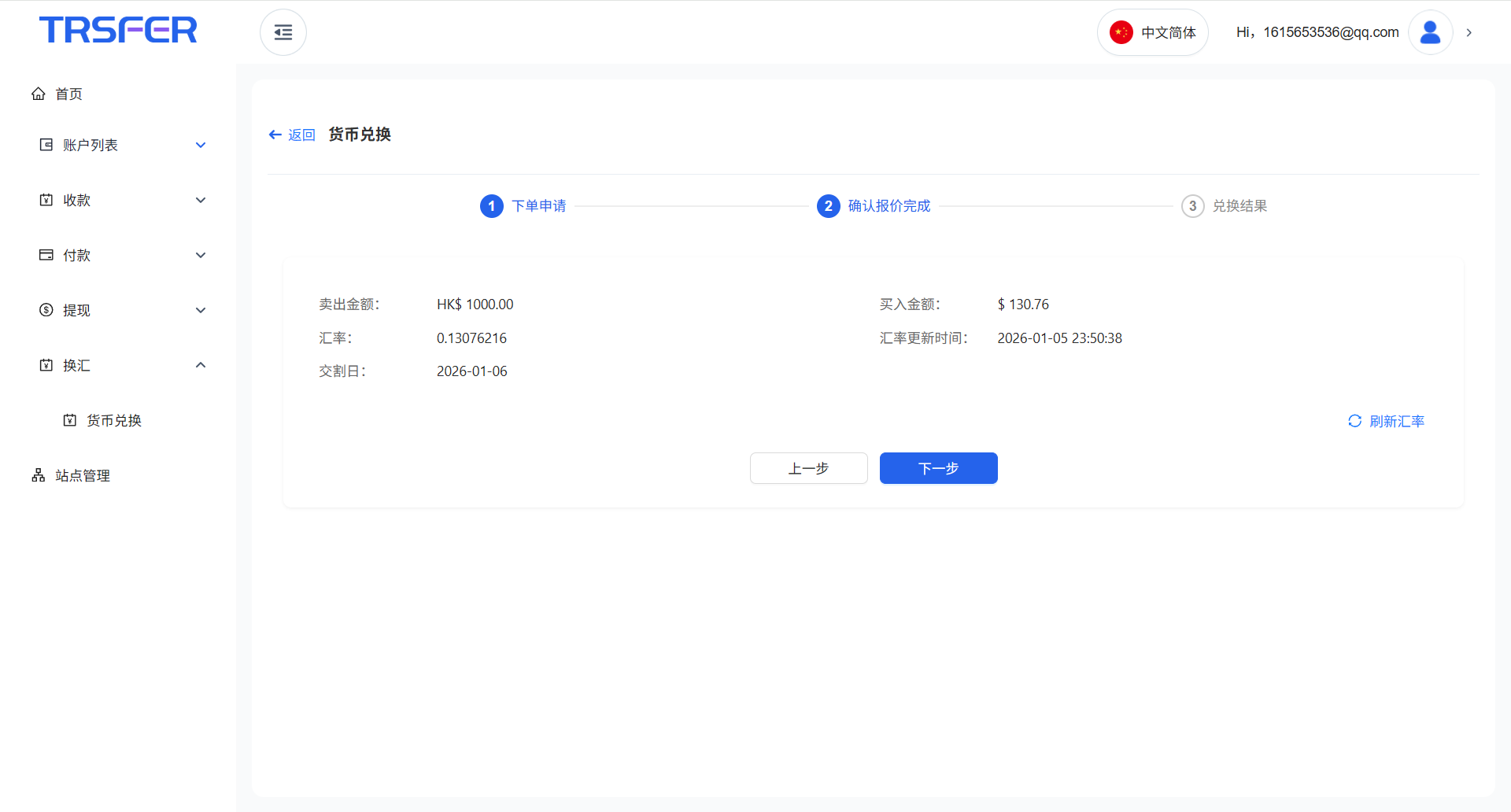The height and width of the screenshot is (812, 1511).
Task: Toggle the sidebar collapse icon
Action: pos(283,32)
